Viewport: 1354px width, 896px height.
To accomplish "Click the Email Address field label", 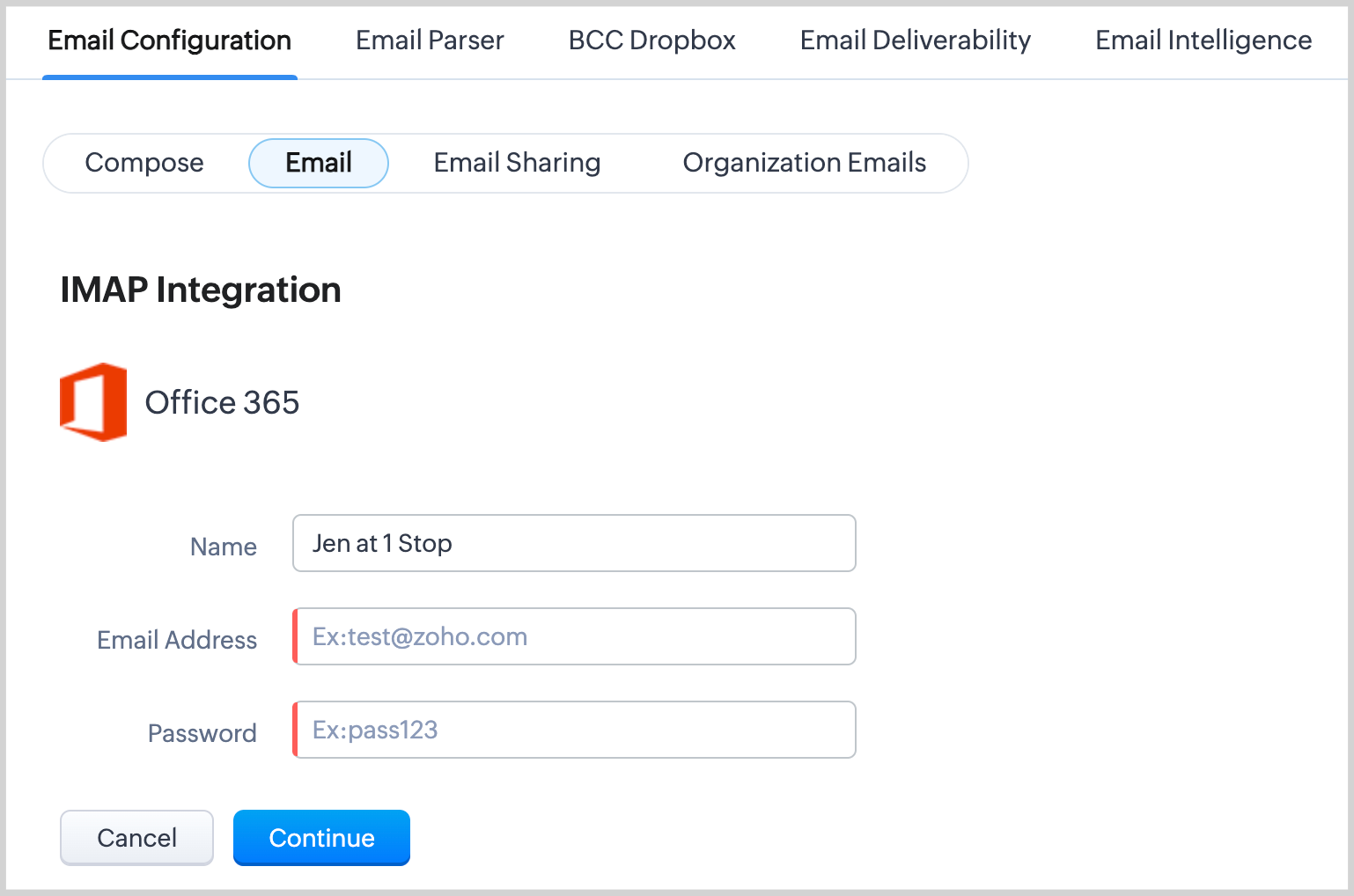I will click(177, 641).
